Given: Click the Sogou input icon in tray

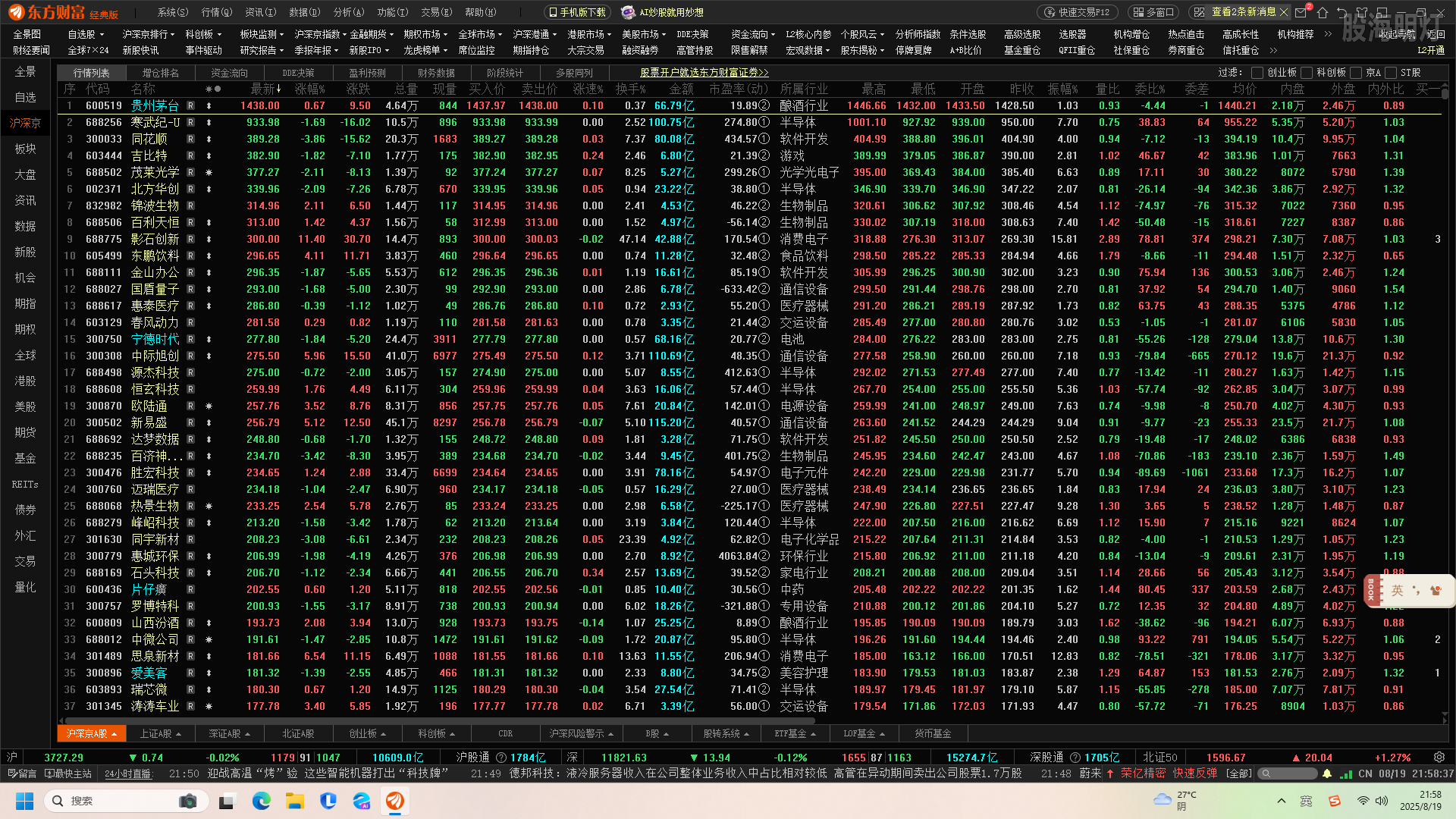Looking at the screenshot, I should 1335,801.
